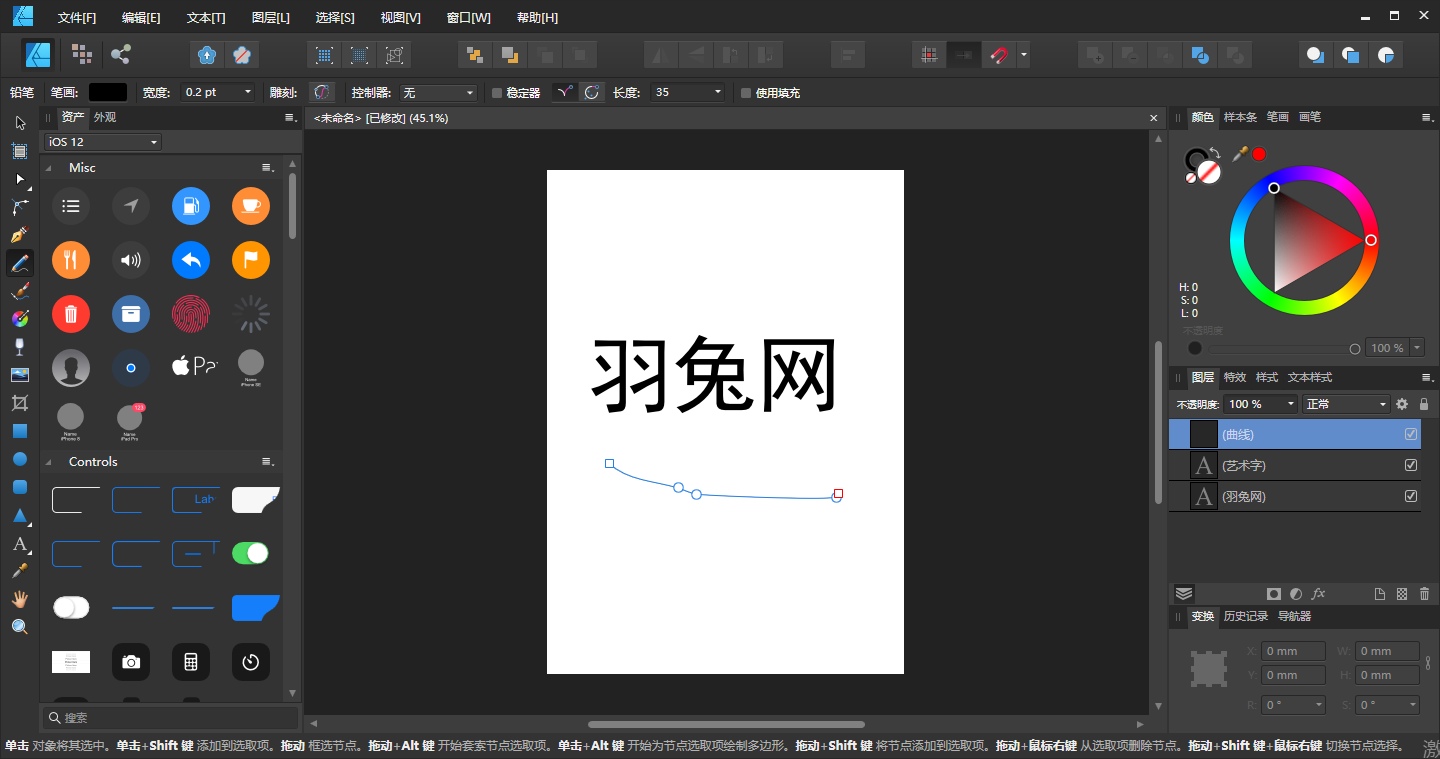This screenshot has width=1440, height=759.
Task: Select the Vector Brush tool
Action: click(x=20, y=291)
